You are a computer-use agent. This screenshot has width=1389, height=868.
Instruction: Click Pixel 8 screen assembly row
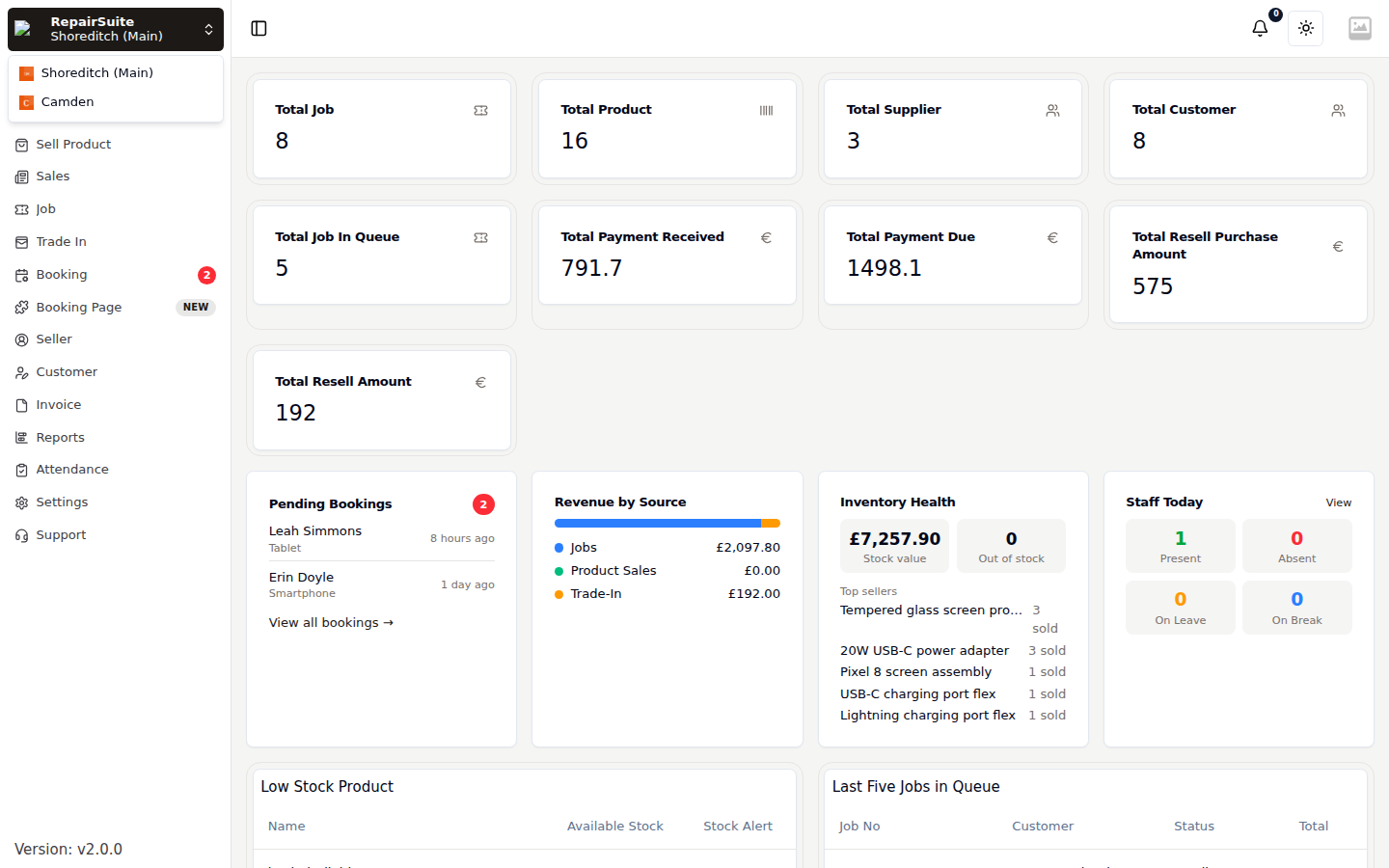(953, 672)
